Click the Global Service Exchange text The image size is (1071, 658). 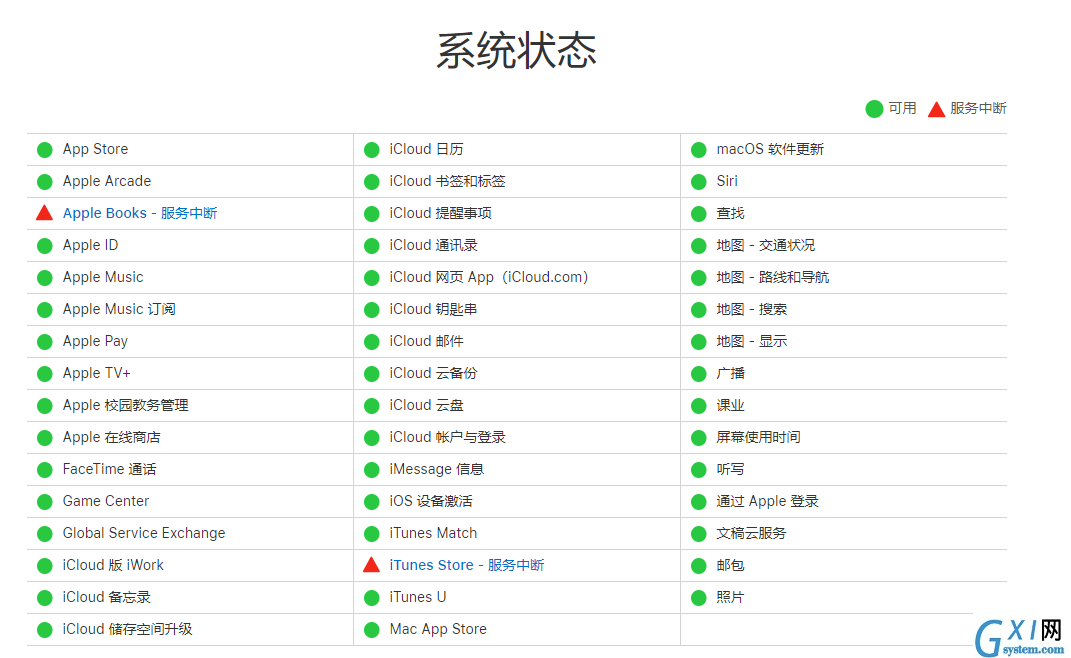coord(144,533)
